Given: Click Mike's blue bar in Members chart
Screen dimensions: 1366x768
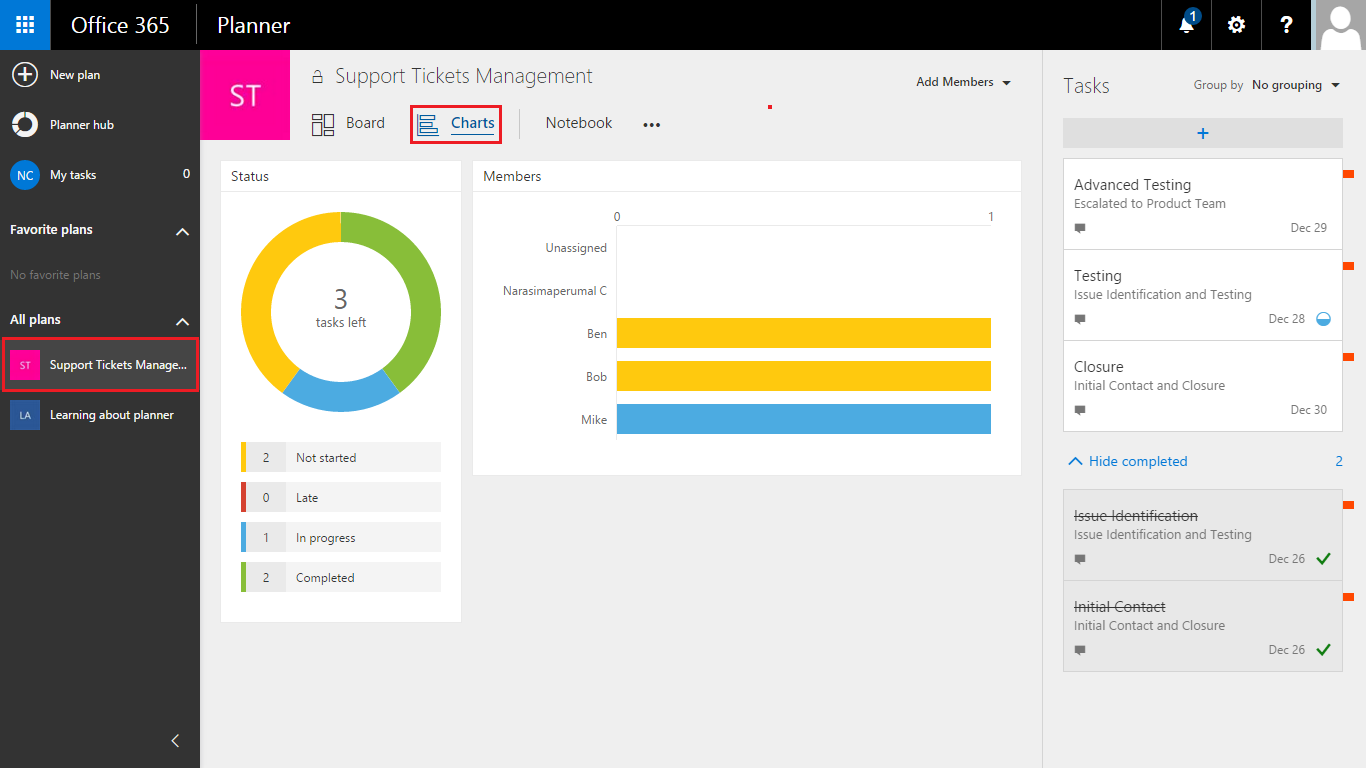Looking at the screenshot, I should [804, 419].
